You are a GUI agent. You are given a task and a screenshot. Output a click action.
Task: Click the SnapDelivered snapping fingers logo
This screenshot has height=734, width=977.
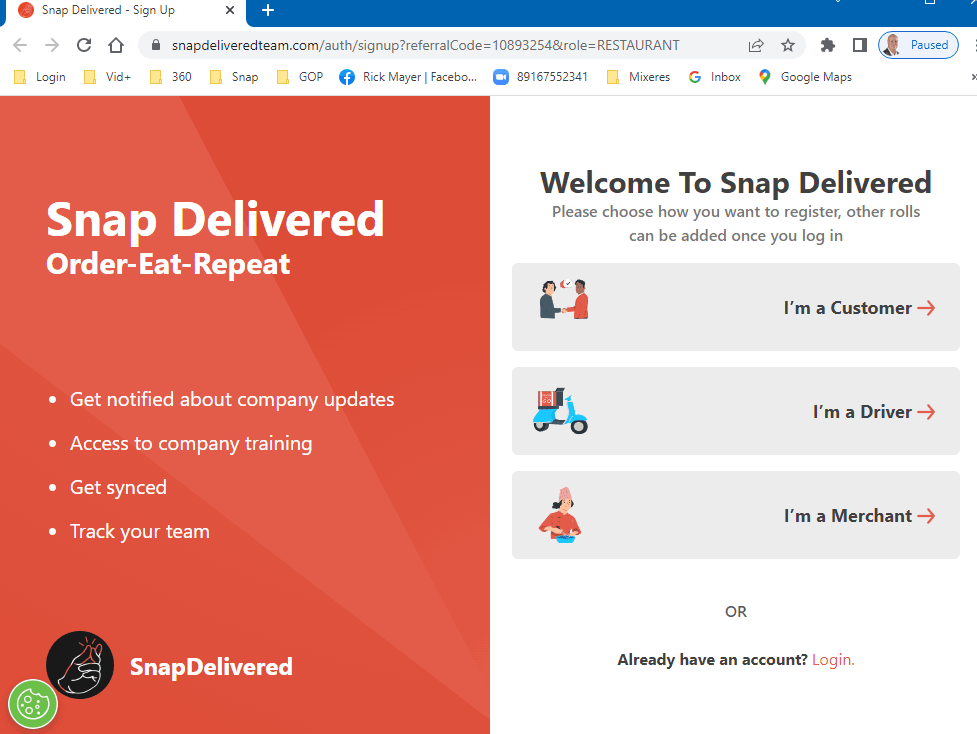80,665
